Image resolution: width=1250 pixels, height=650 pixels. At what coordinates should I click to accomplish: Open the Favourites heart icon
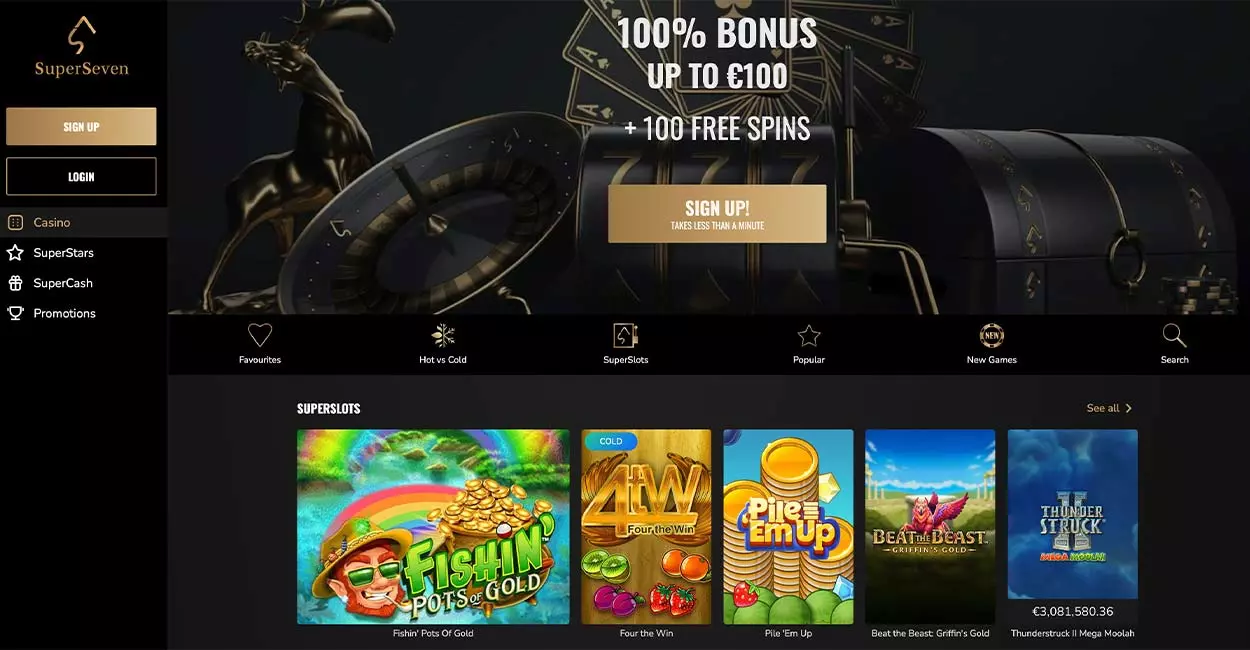260,336
